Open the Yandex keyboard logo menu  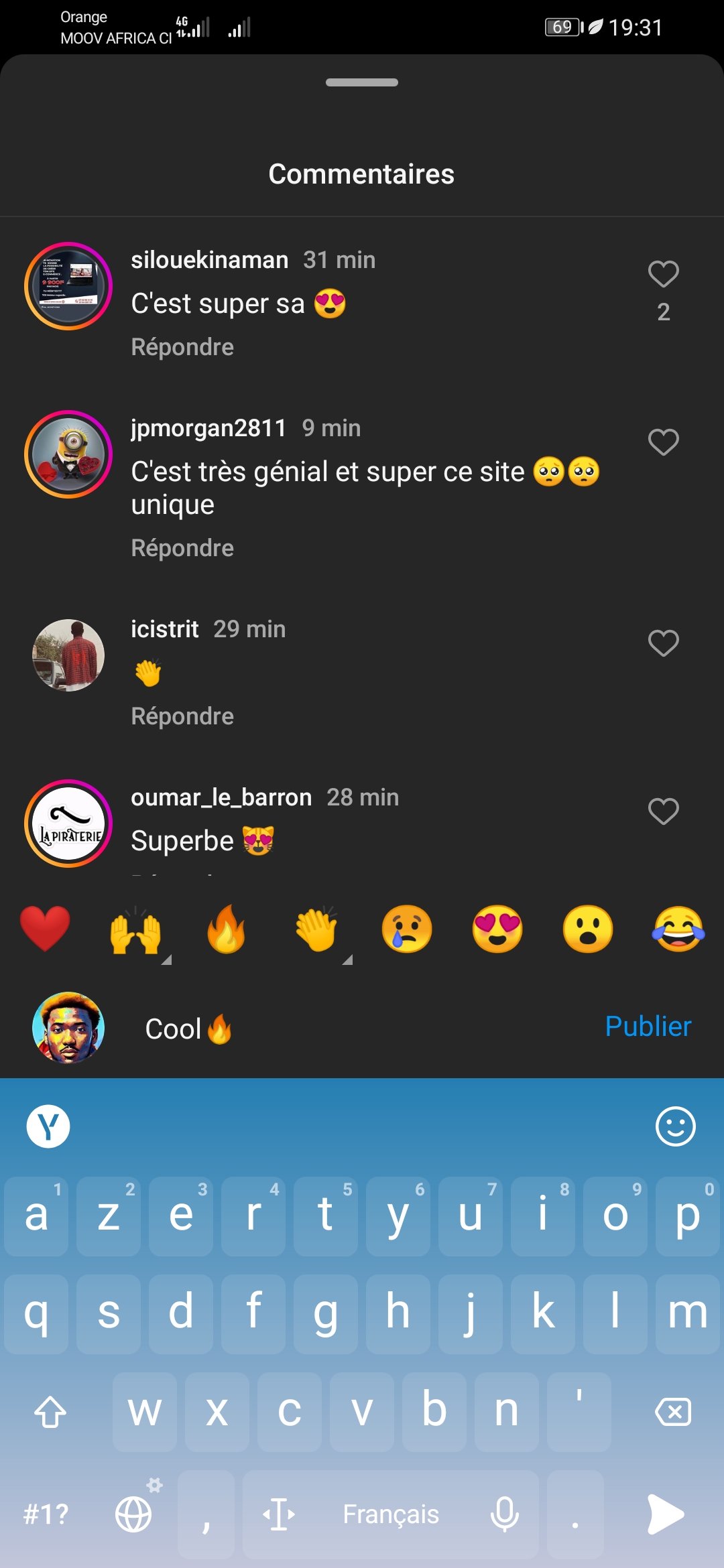coord(48,1126)
